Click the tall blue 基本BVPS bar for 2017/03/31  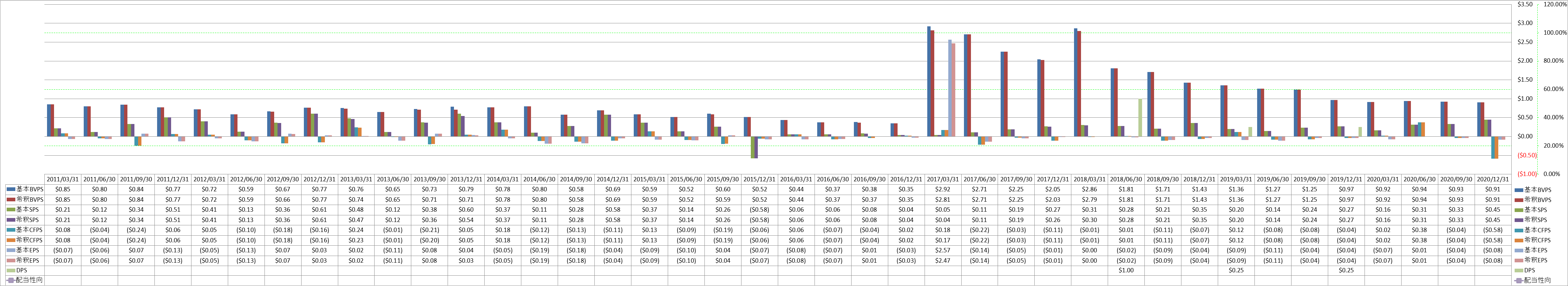pos(929,82)
